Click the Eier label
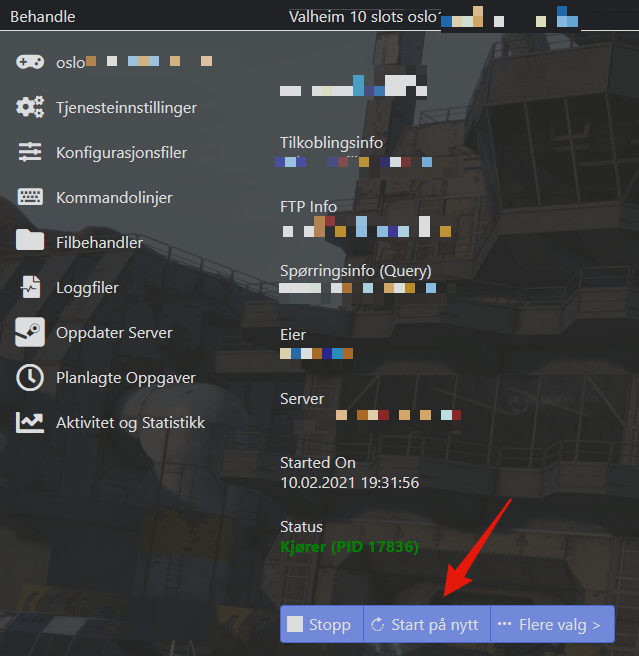Viewport: 639px width, 656px height. click(x=293, y=335)
